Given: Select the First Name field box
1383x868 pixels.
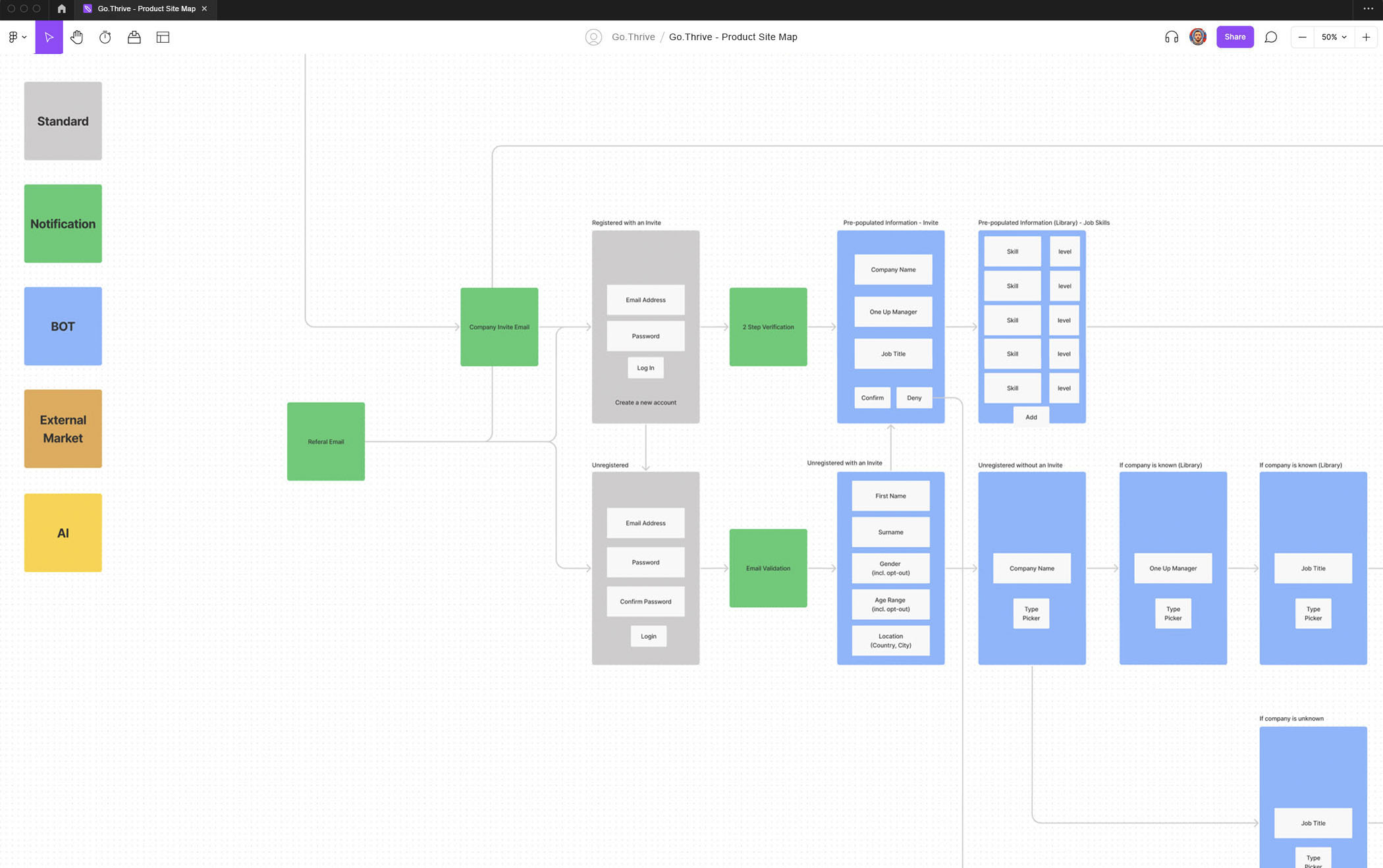Looking at the screenshot, I should tap(890, 496).
